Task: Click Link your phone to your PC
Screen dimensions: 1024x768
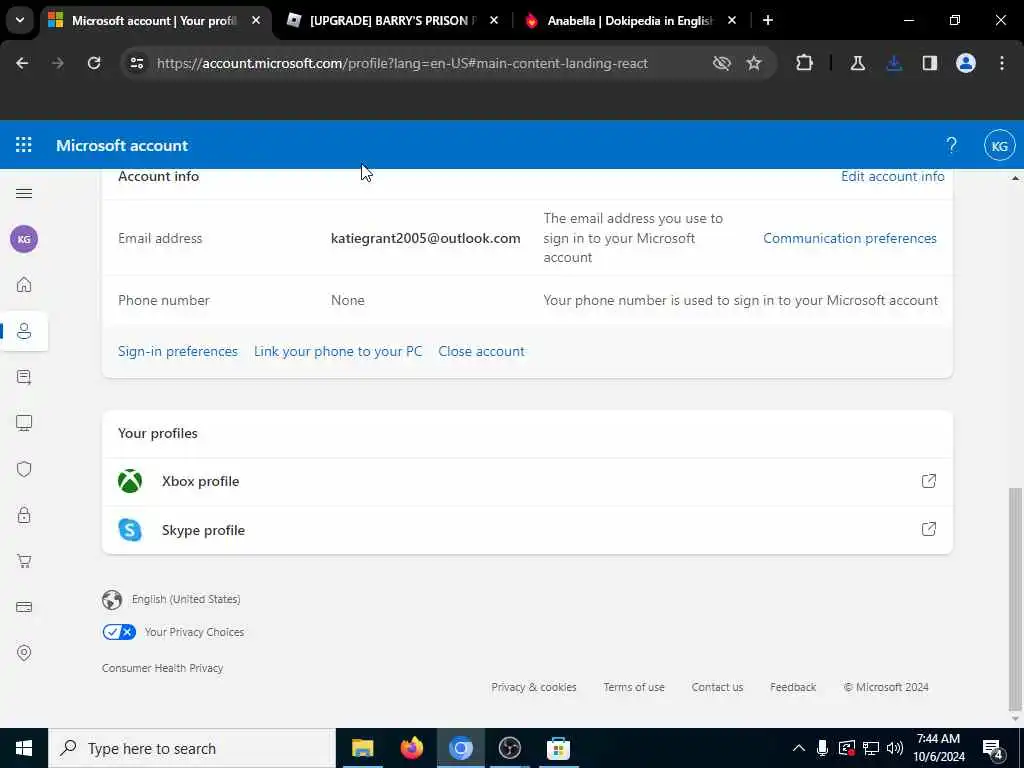Action: [338, 351]
